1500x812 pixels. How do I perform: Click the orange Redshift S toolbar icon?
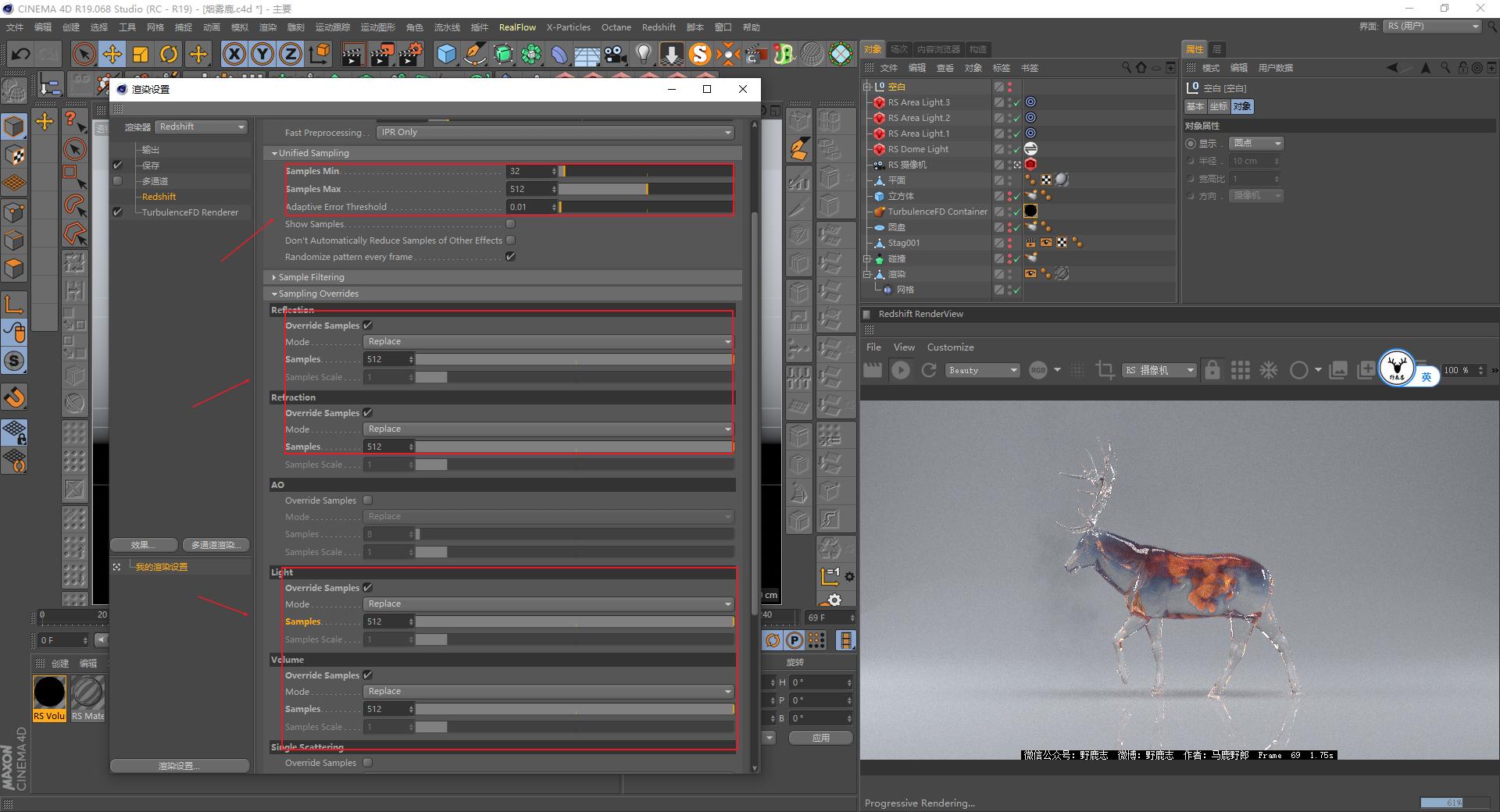(701, 54)
